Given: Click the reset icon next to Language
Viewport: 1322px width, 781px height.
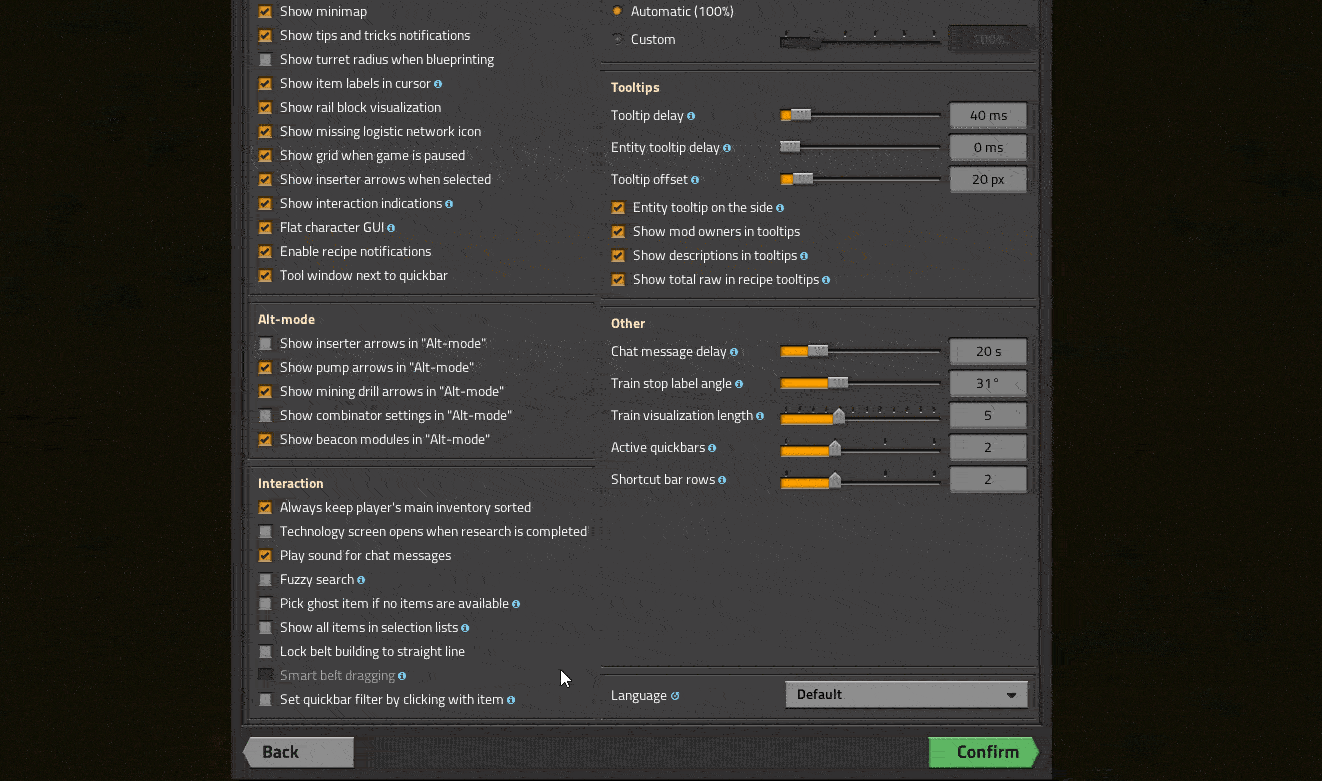Looking at the screenshot, I should [675, 696].
